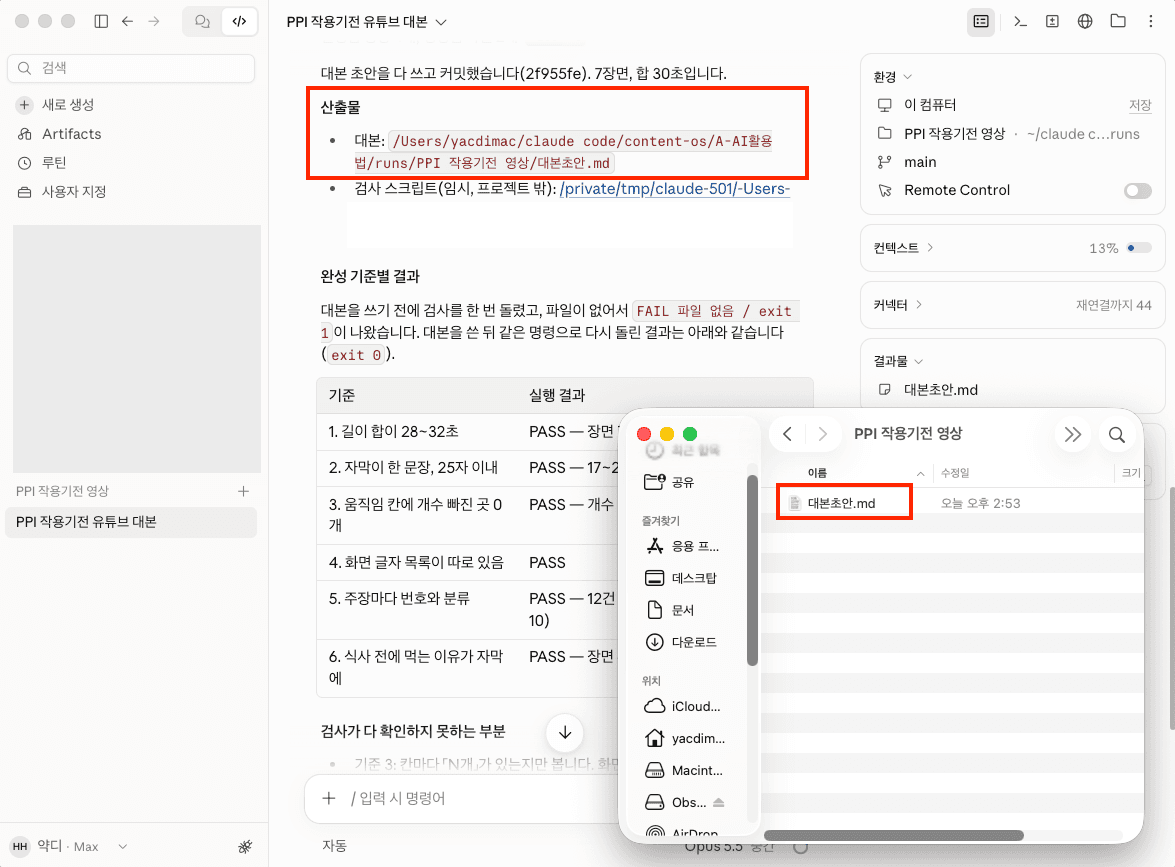Image resolution: width=1175 pixels, height=867 pixels.
Task: Click the 저장 button next to 이 컴퓨터
Action: 1140,105
